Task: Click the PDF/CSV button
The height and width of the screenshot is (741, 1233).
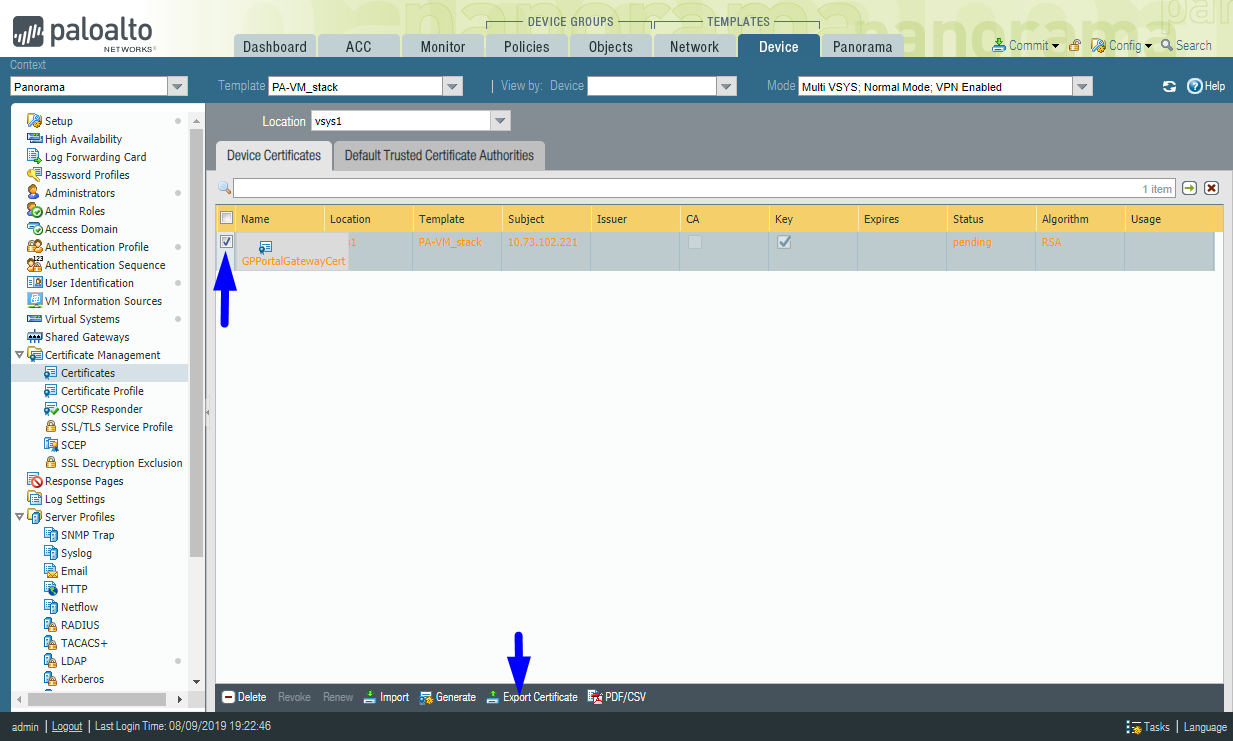Action: pos(617,697)
